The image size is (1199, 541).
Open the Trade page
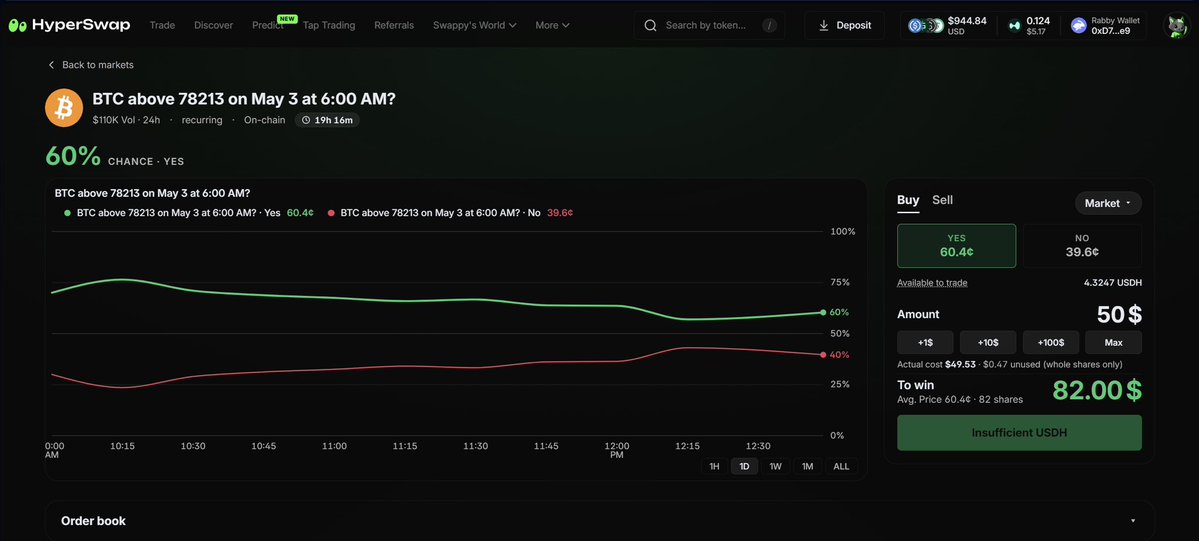pos(162,25)
